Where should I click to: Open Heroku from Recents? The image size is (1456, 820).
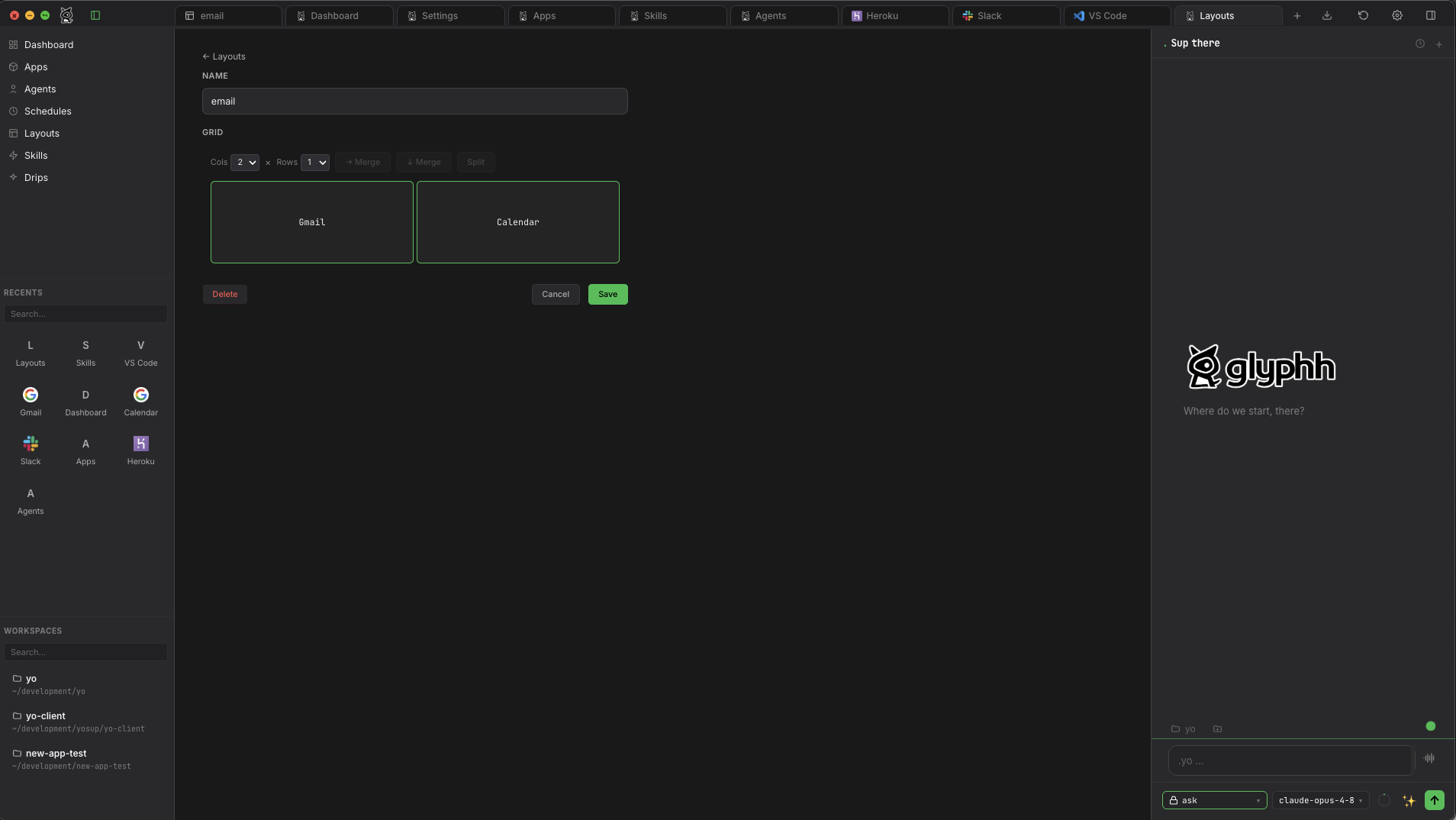coord(141,450)
